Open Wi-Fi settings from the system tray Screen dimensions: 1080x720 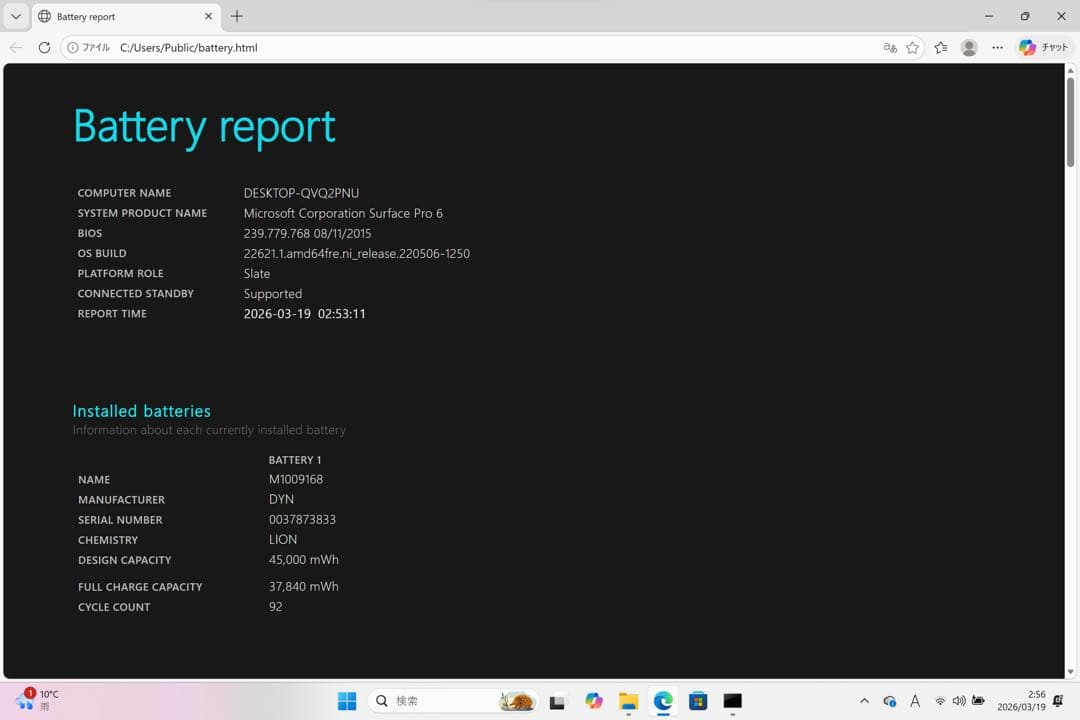point(940,701)
